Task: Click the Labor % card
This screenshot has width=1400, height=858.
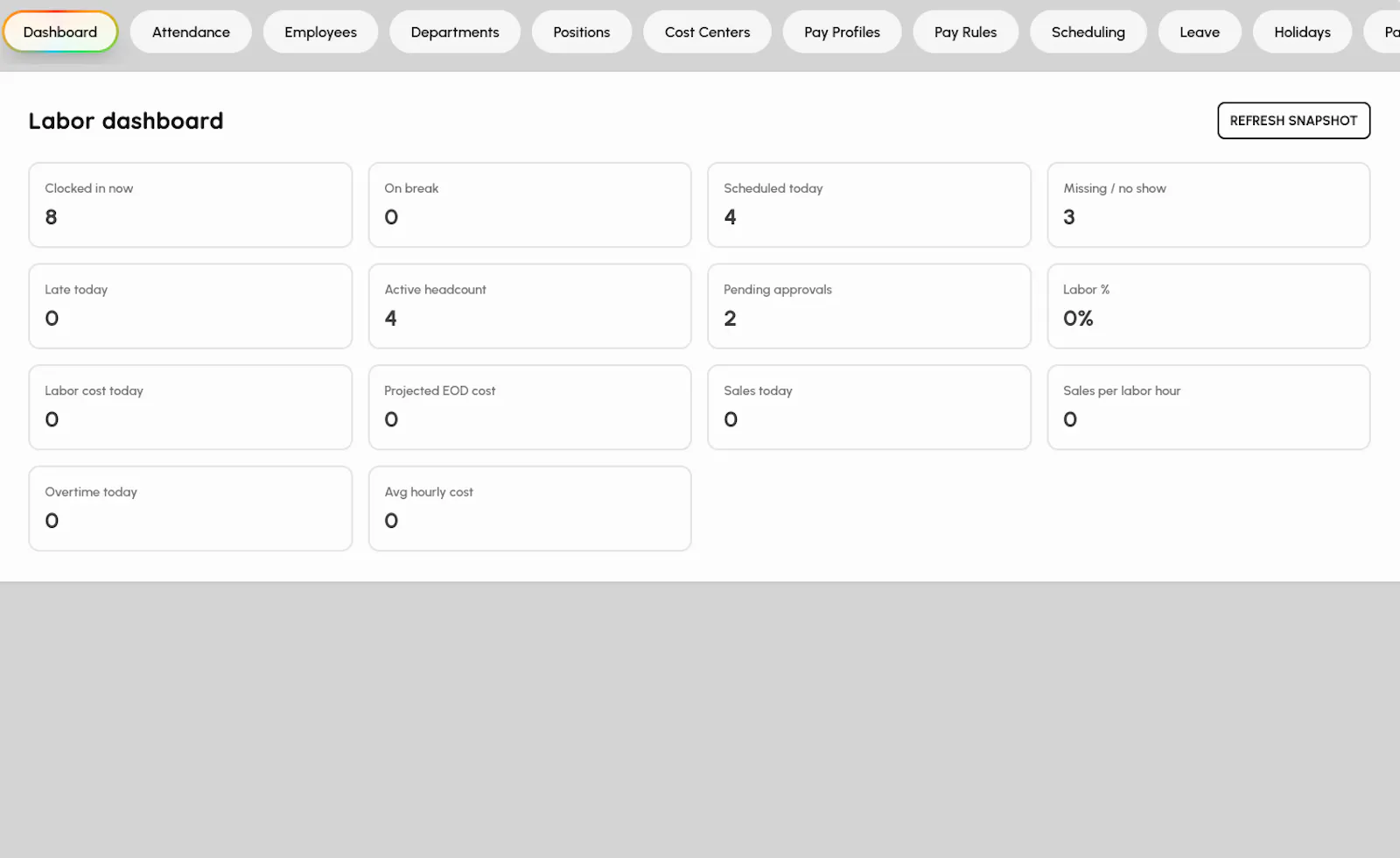Action: [1208, 306]
